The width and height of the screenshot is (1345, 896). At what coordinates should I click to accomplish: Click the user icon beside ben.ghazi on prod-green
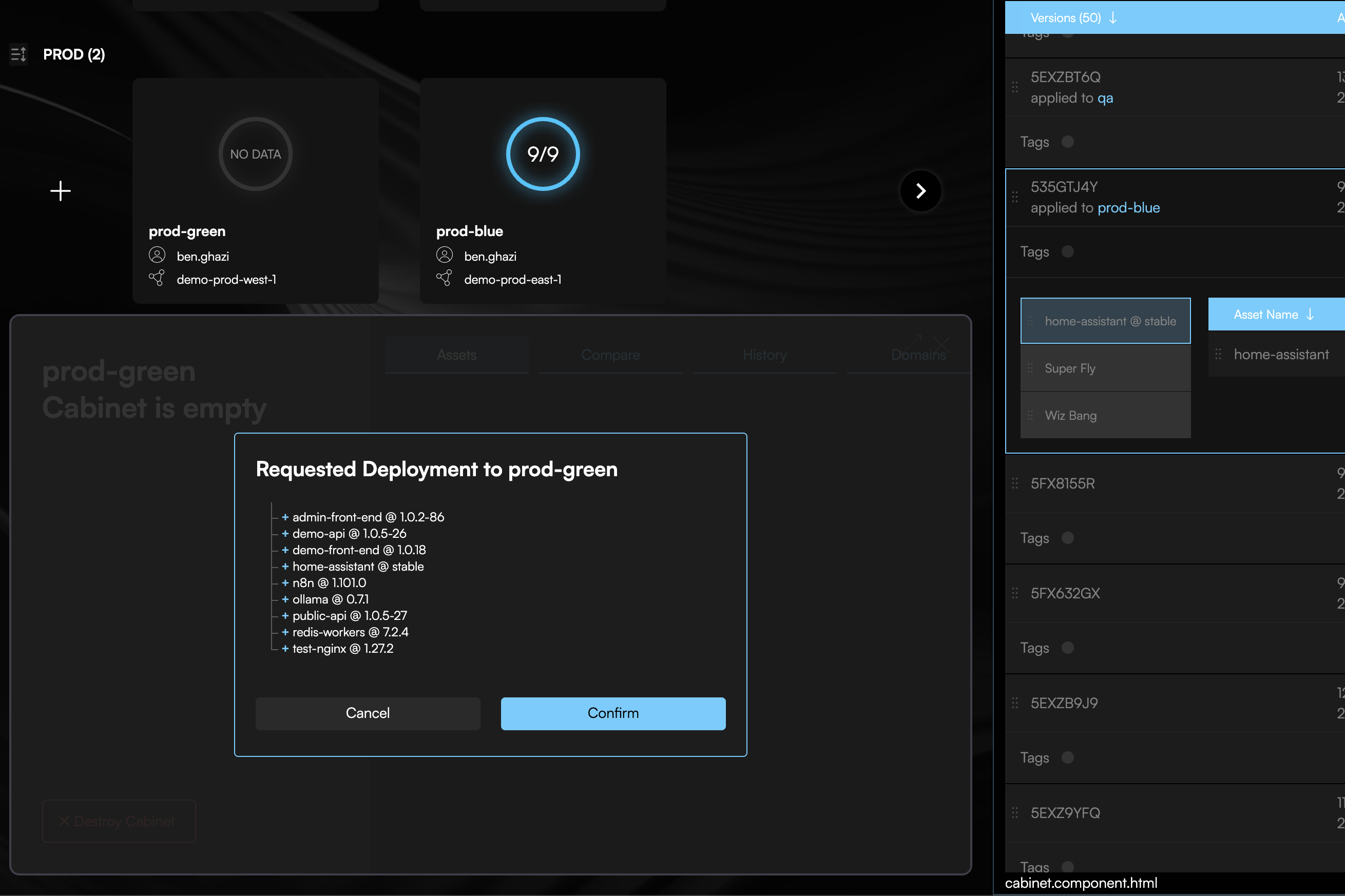point(158,255)
